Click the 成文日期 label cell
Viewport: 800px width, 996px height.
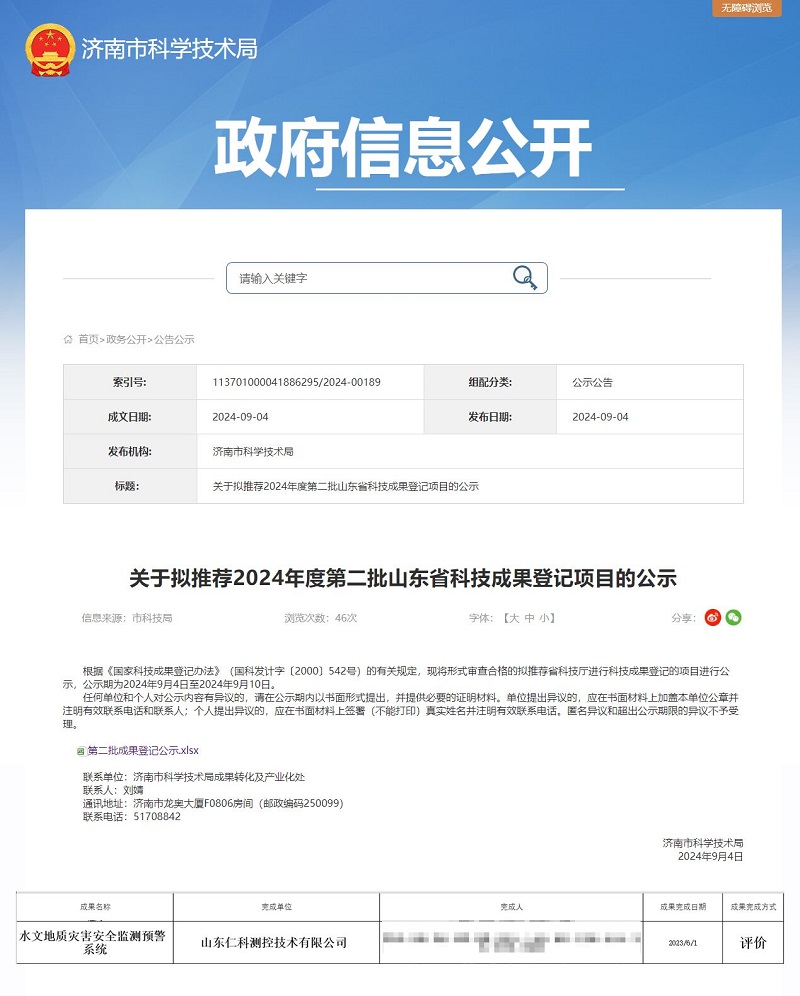tap(130, 417)
